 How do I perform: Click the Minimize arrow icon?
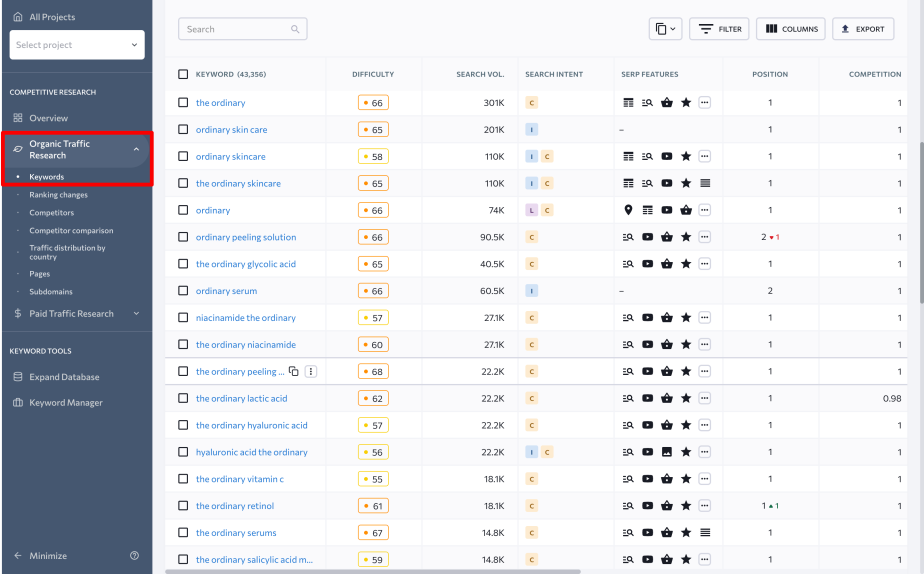(x=18, y=555)
